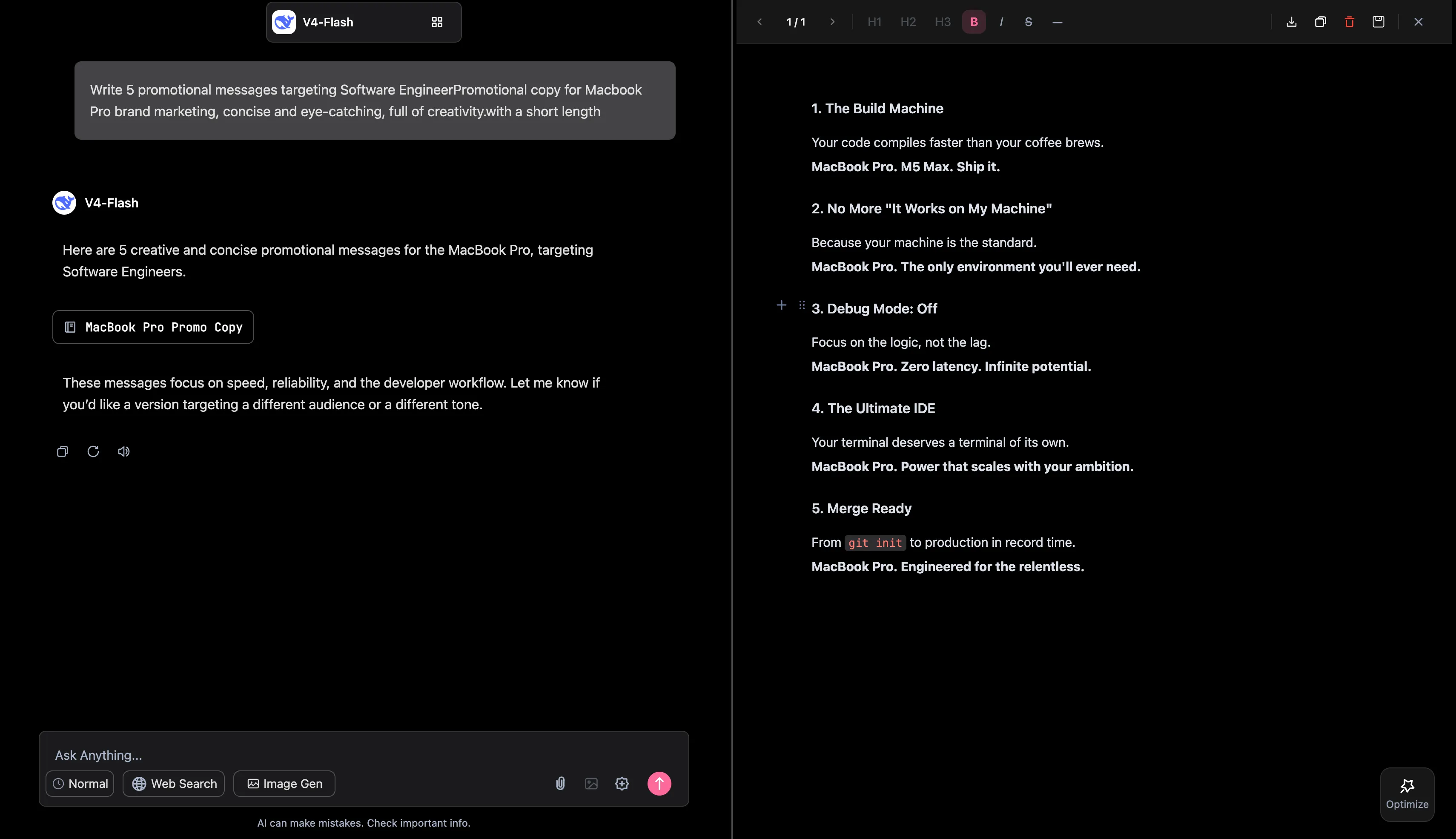Upload an image via the picture icon
Screen dimensions: 1456x839
(x=591, y=783)
